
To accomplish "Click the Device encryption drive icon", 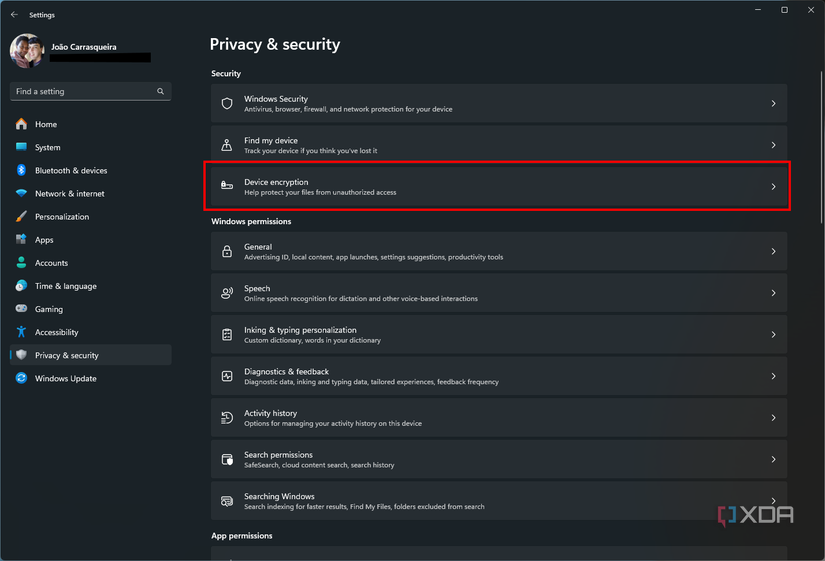I will point(227,187).
